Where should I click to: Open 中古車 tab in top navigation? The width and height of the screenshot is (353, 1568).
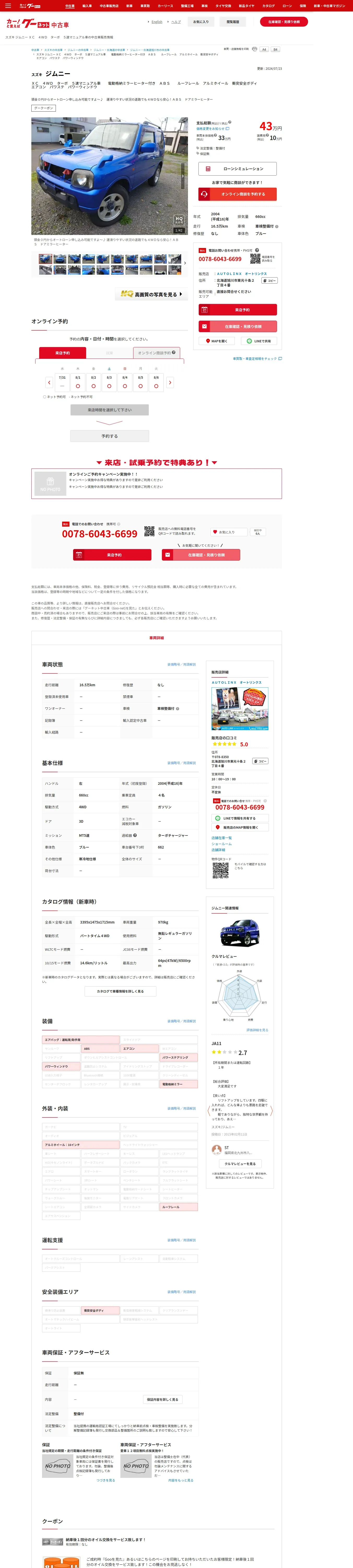click(x=70, y=5)
